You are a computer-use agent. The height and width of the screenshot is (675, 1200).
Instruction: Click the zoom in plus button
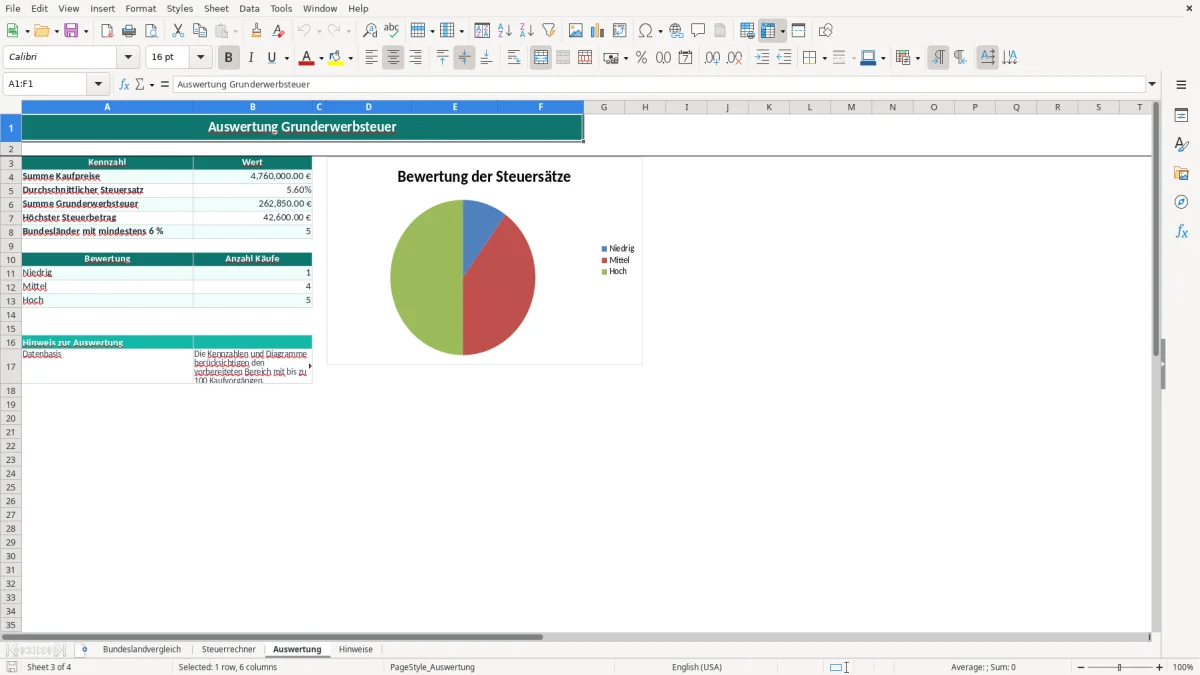1160,667
